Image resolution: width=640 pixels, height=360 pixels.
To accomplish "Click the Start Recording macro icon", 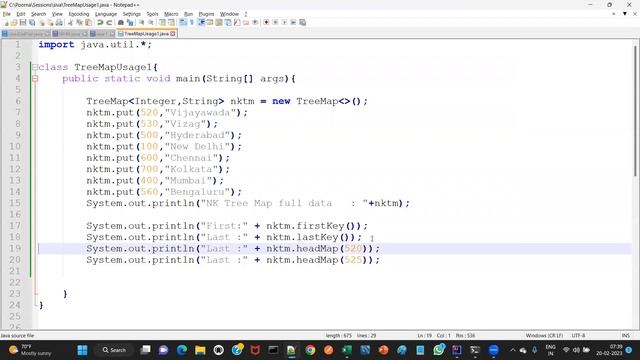I will [x=266, y=22].
